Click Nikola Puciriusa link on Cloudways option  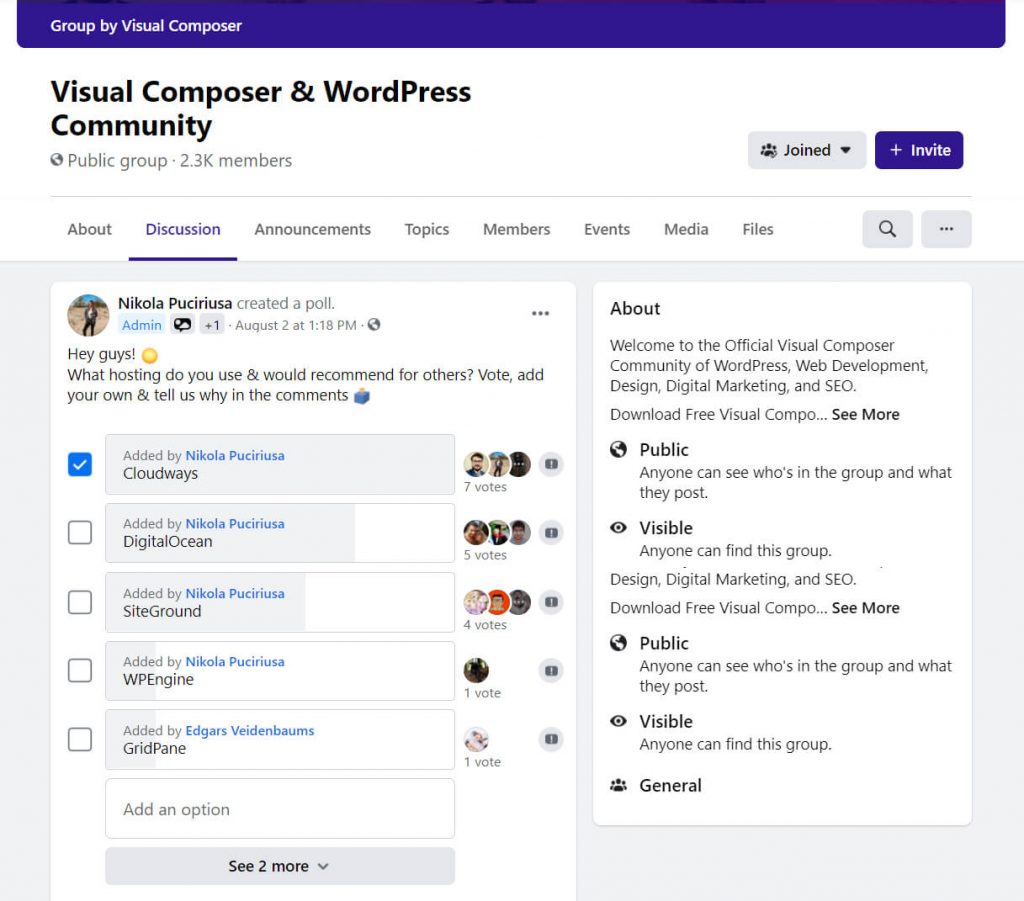click(235, 456)
